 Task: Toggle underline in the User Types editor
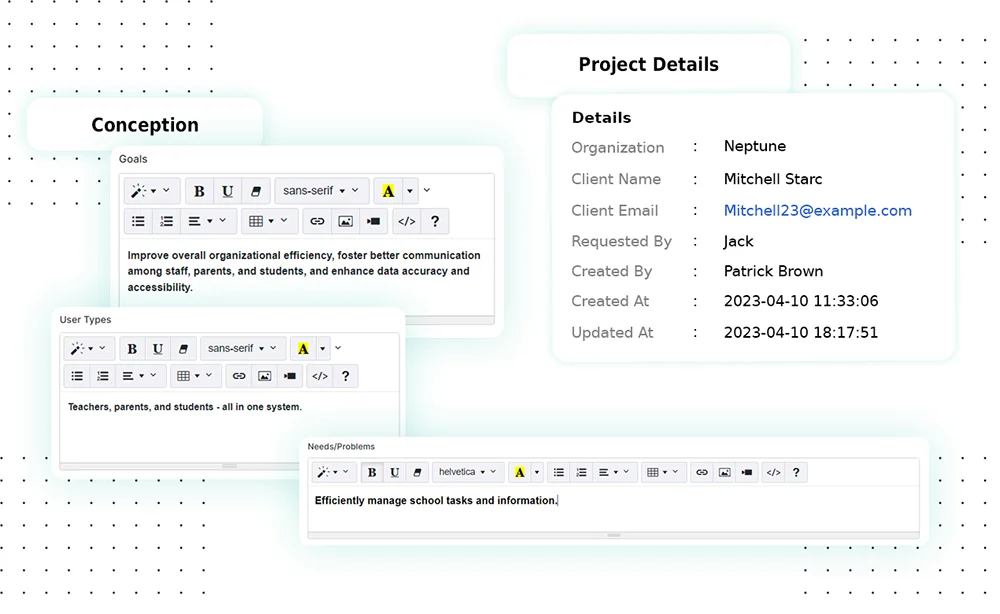157,349
